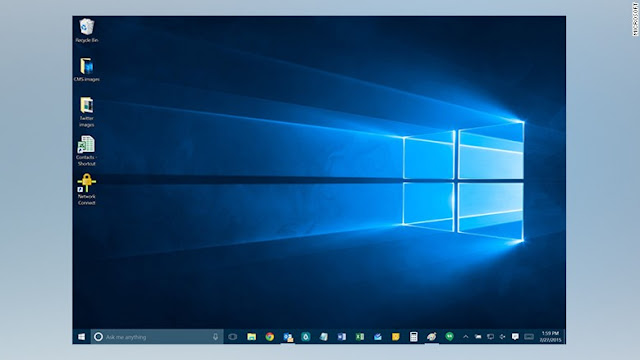Open Google Chrome from the taskbar
The height and width of the screenshot is (360, 640).
click(269, 337)
